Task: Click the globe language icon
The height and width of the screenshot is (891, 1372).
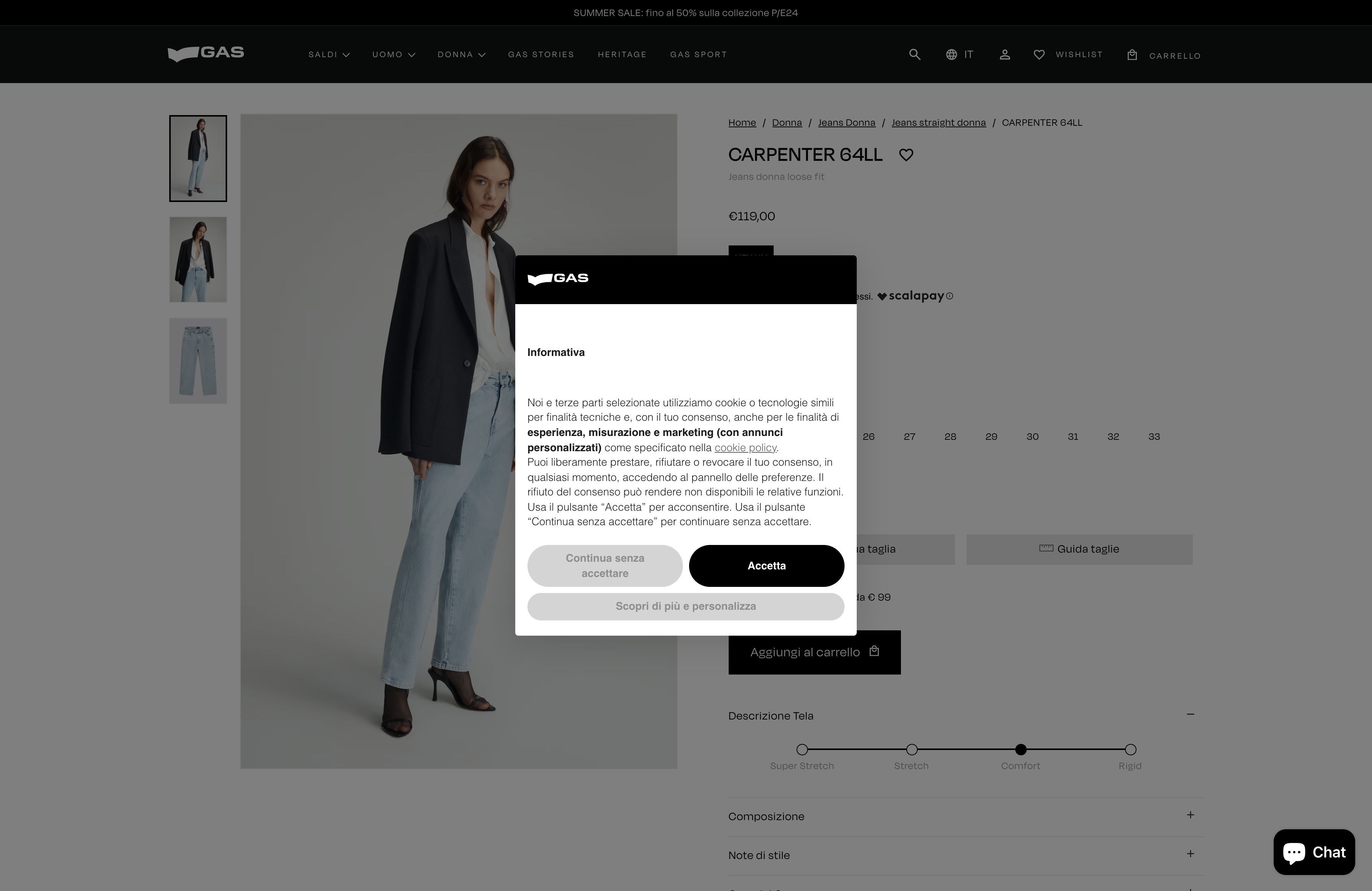Action: click(951, 54)
